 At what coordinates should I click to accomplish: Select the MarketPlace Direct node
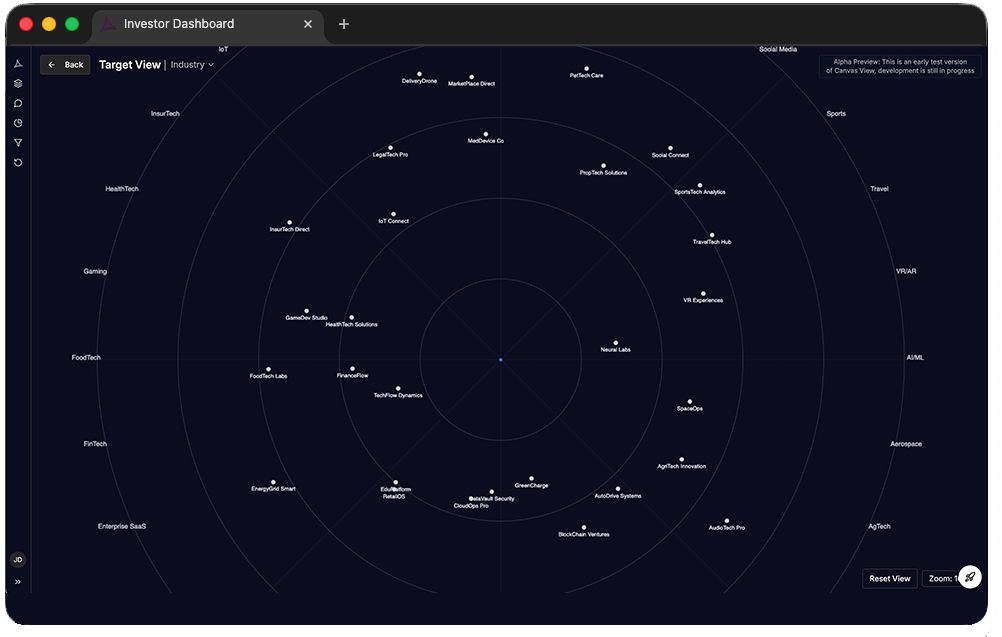(472, 77)
